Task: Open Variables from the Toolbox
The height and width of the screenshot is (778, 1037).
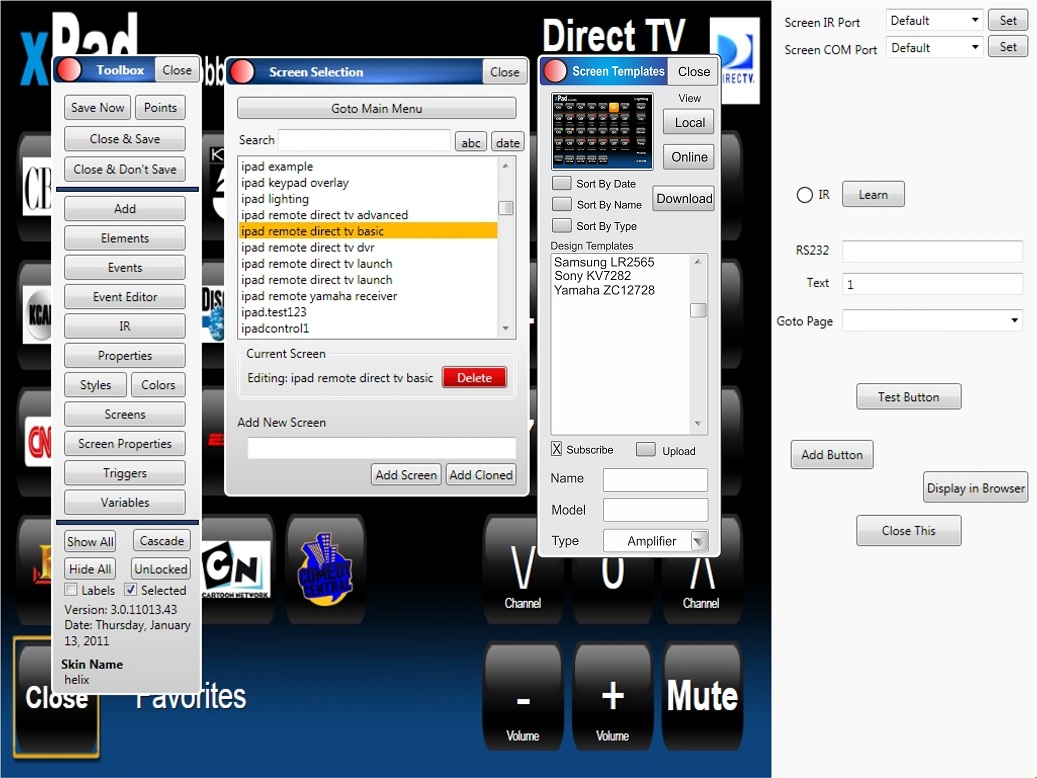Action: pyautogui.click(x=125, y=503)
